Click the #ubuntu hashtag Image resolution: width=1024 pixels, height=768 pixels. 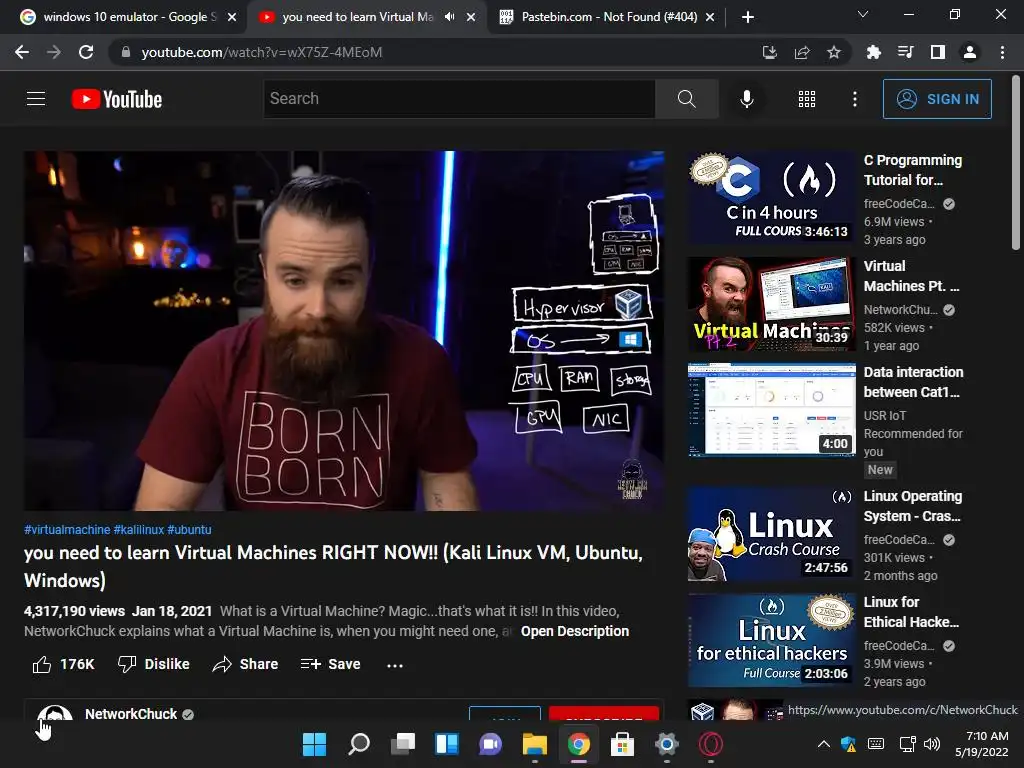(x=189, y=530)
